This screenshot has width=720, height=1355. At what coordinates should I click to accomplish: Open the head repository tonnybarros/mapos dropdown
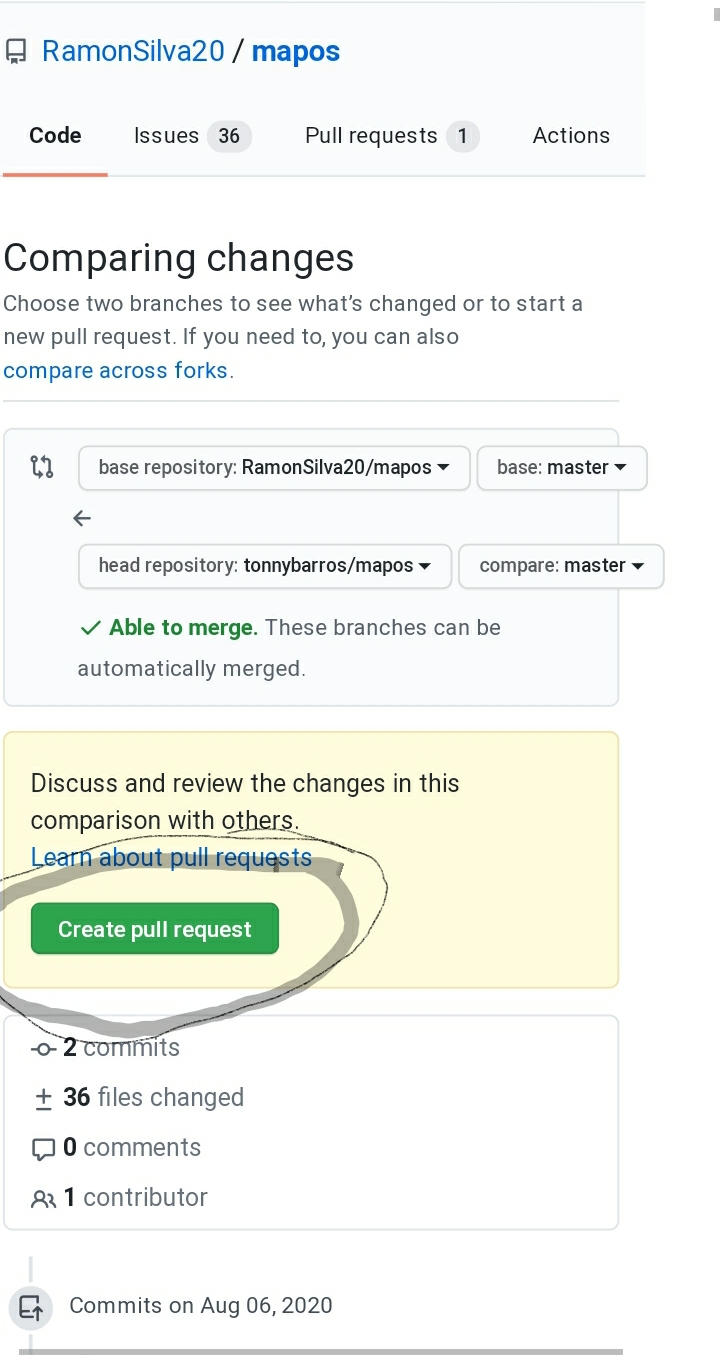pos(263,566)
